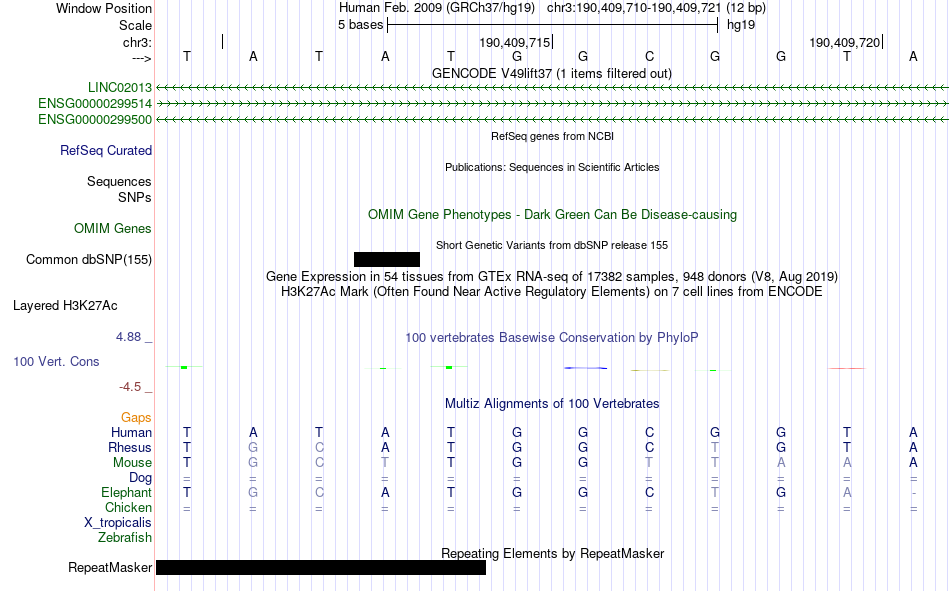Click the black dbSNP variant block

[387, 259]
